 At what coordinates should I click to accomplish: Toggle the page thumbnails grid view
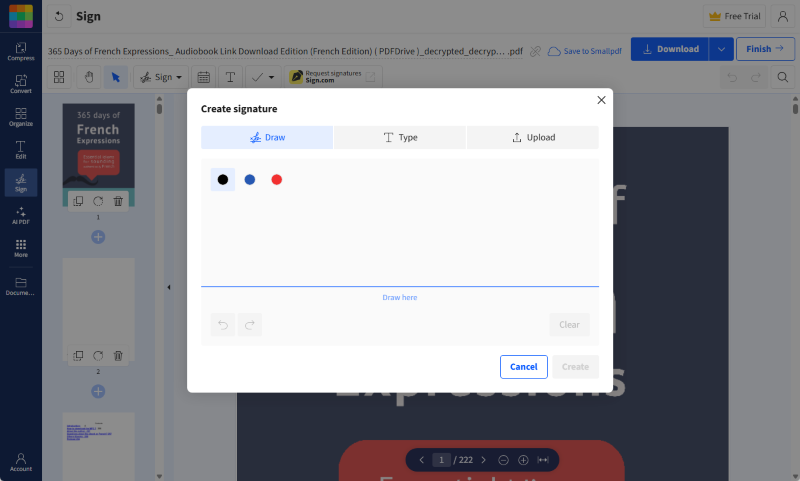tap(59, 77)
